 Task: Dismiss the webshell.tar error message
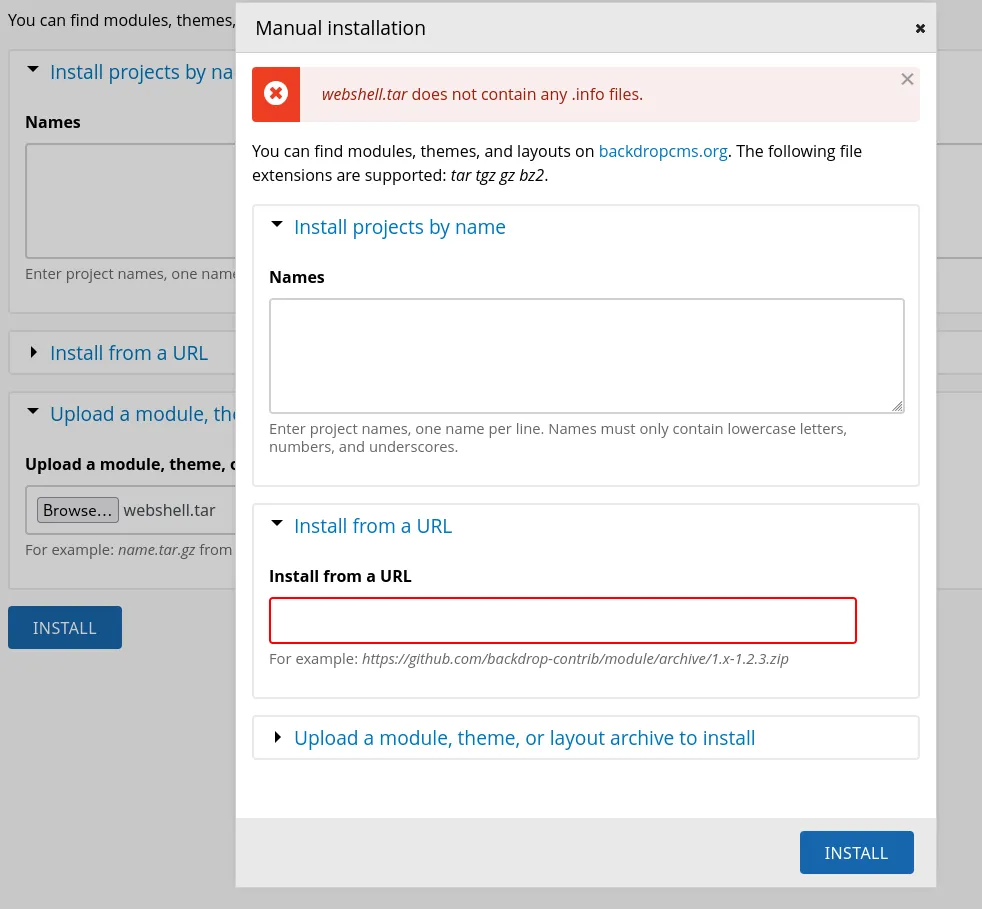pos(907,79)
